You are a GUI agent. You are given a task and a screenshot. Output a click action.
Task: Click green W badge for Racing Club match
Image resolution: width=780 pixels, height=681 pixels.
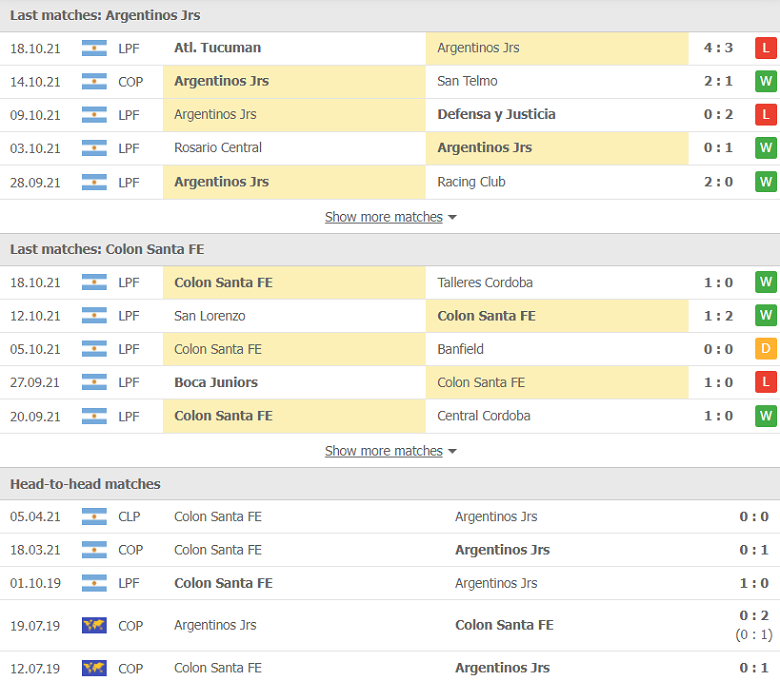[x=766, y=182]
